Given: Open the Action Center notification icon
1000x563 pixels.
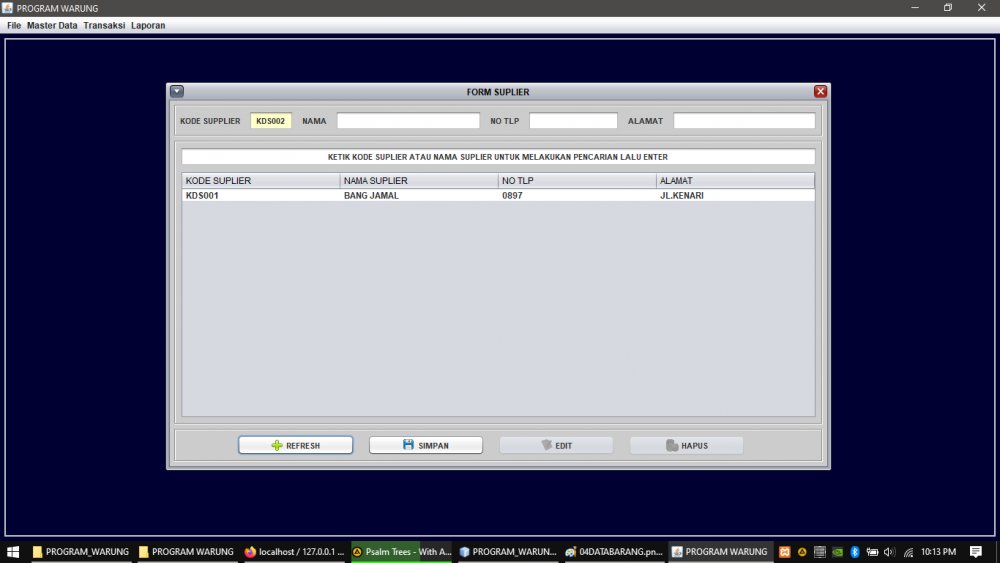Looking at the screenshot, I should tap(976, 552).
